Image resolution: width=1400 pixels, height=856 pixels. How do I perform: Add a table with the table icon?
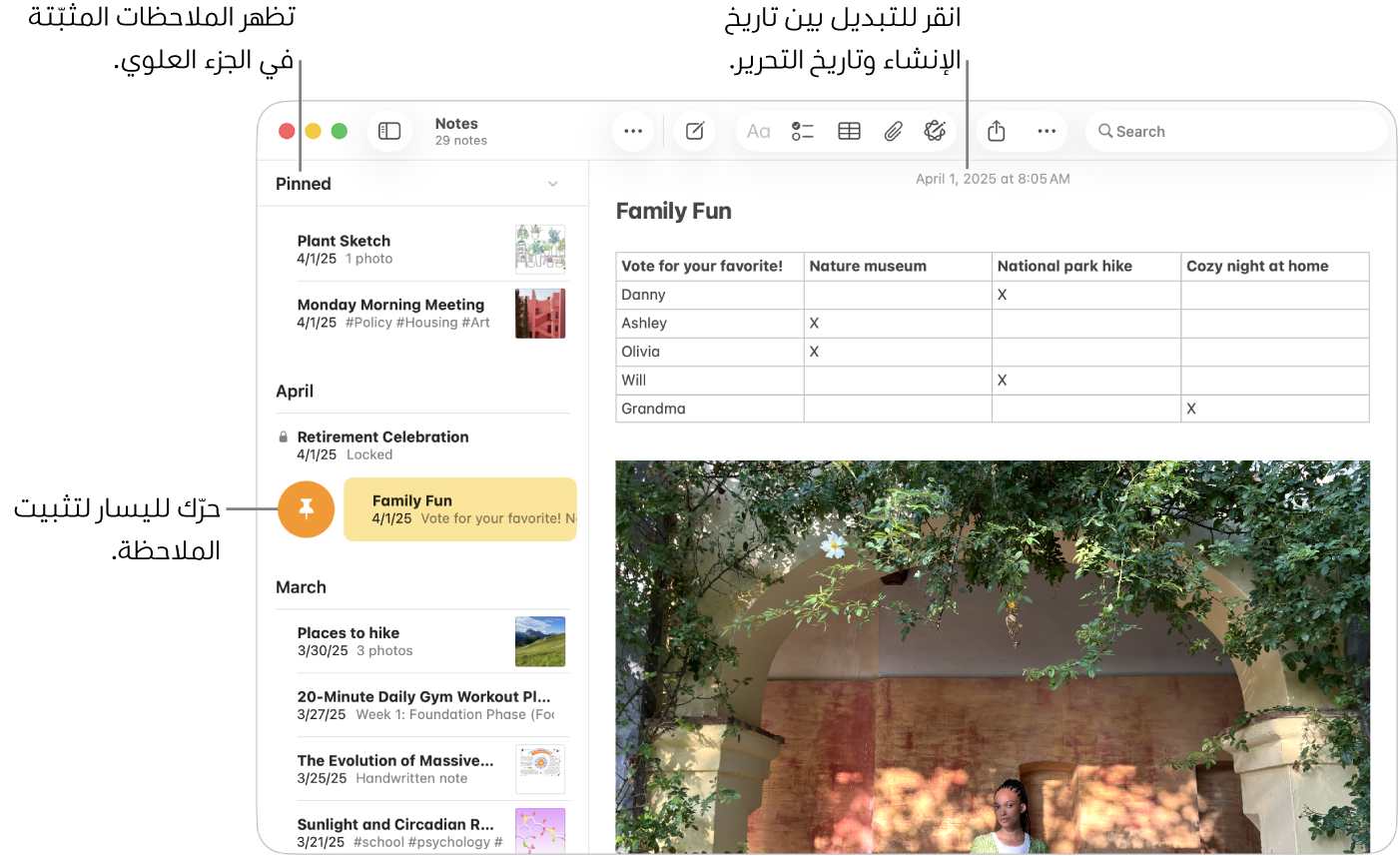click(x=849, y=131)
